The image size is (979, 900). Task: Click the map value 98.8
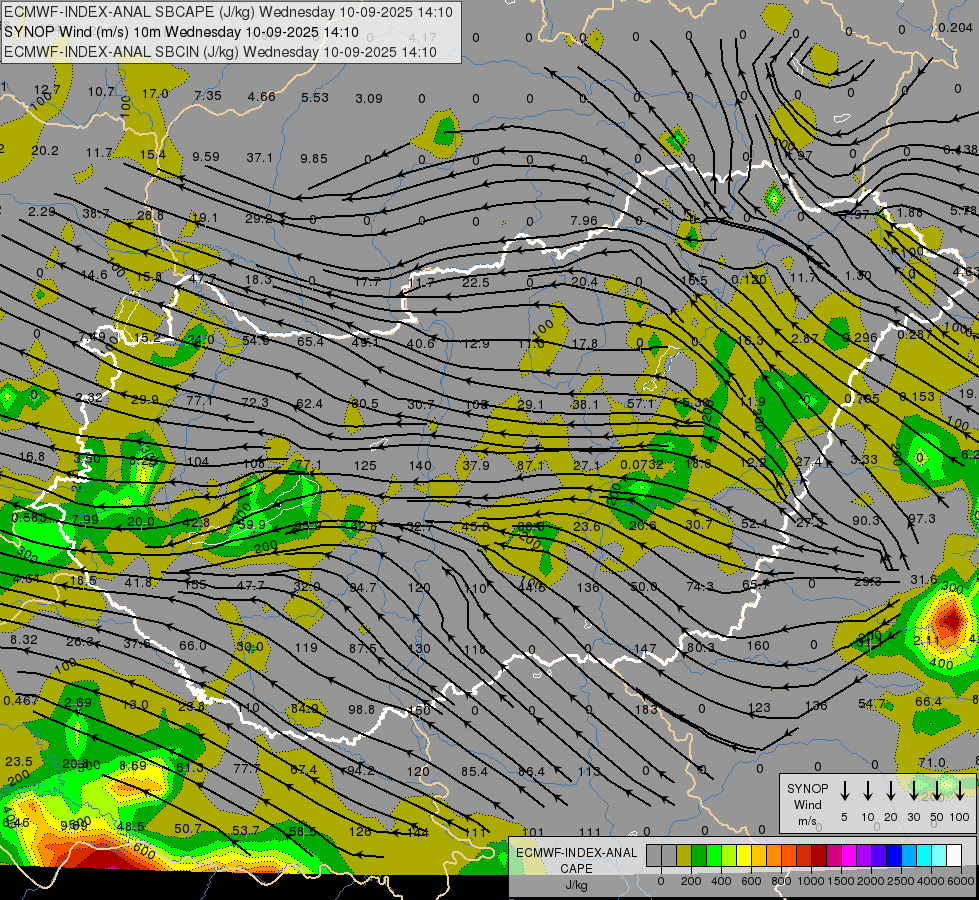tap(362, 710)
